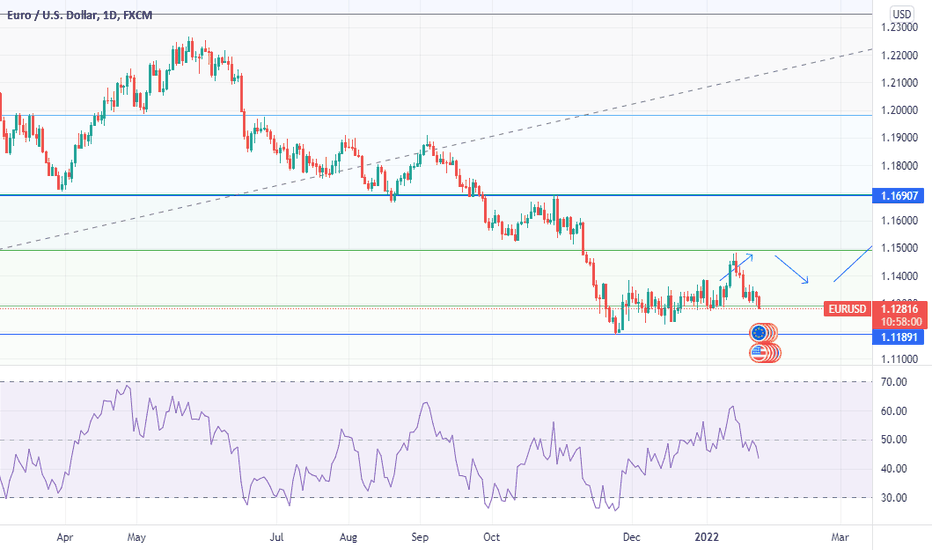Click the Jul label on time axis

tap(276, 538)
